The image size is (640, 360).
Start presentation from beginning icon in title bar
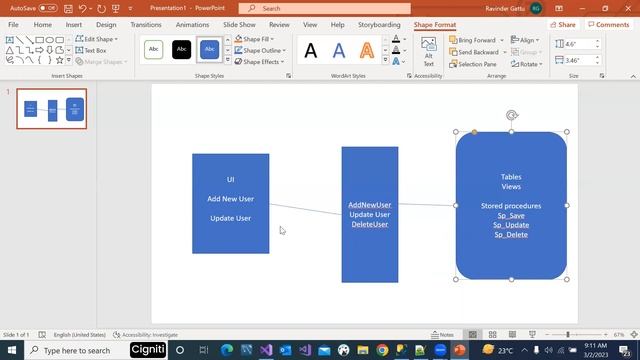tap(116, 8)
